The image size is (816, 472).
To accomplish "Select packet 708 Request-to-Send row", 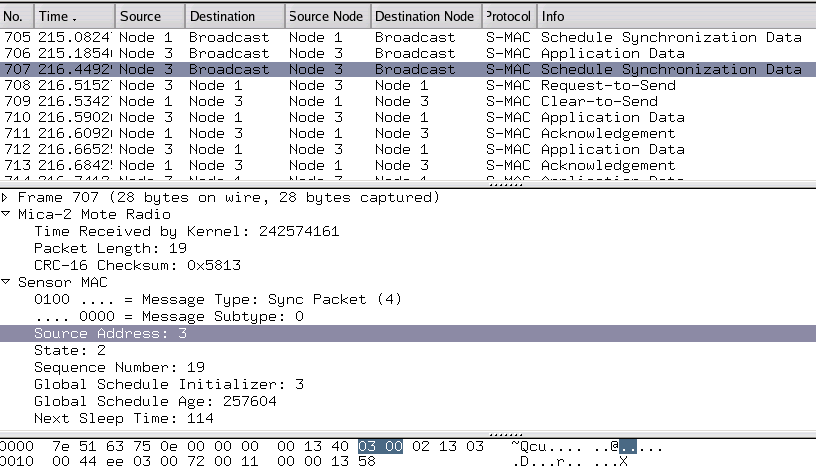I will click(400, 85).
